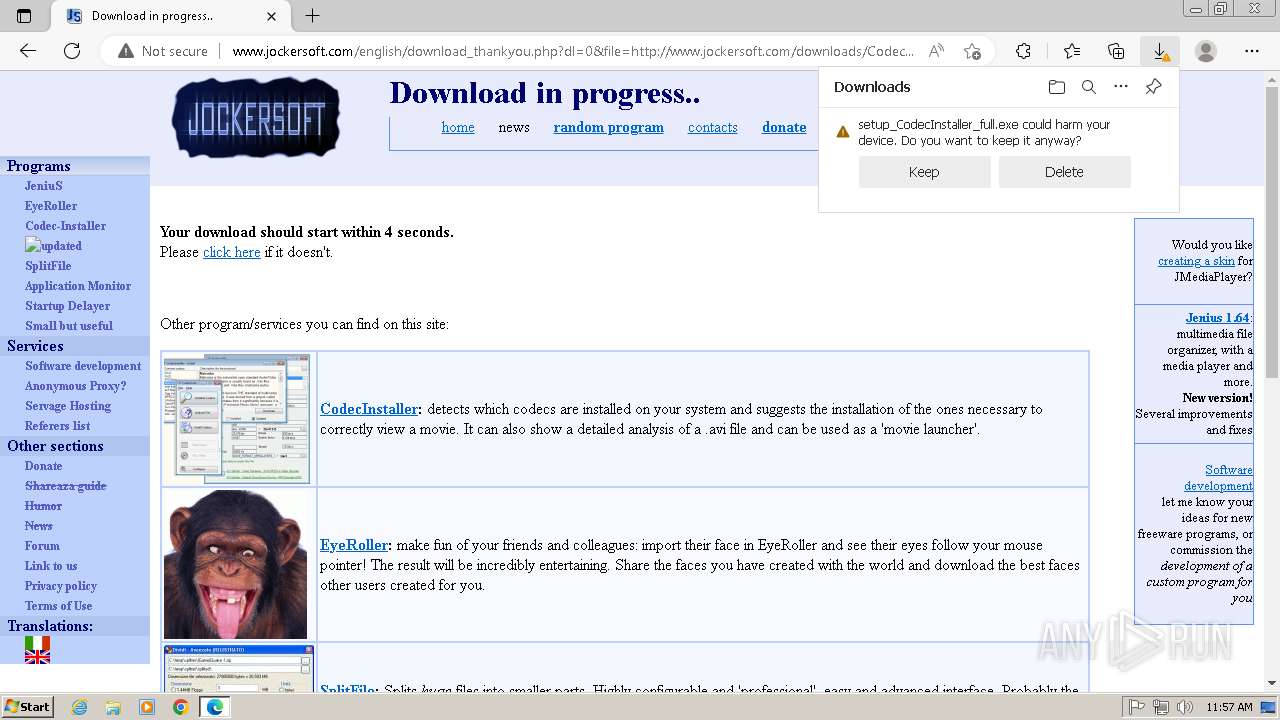Click the 'click here' download link
The width and height of the screenshot is (1280, 720).
click(x=232, y=252)
